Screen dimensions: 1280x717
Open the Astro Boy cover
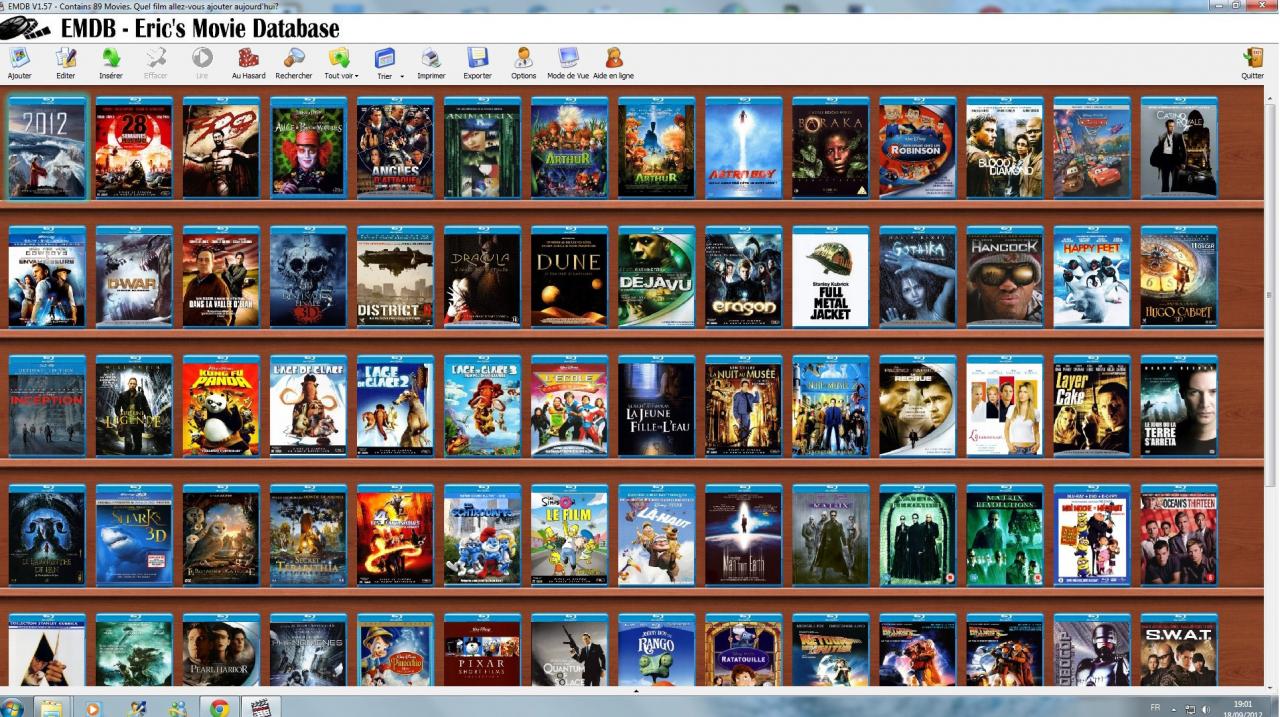(743, 148)
